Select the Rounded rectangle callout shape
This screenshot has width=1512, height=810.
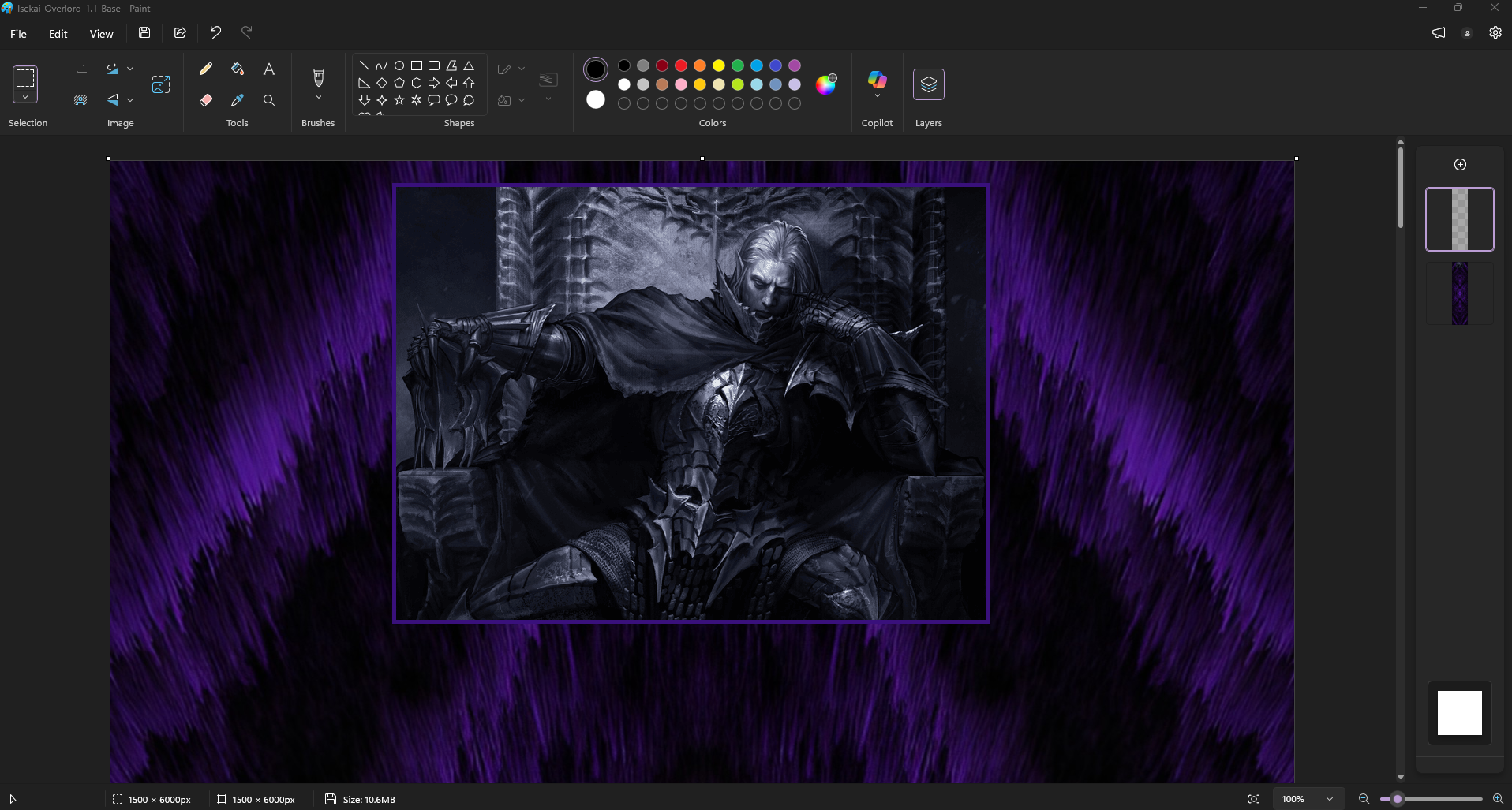[434, 100]
